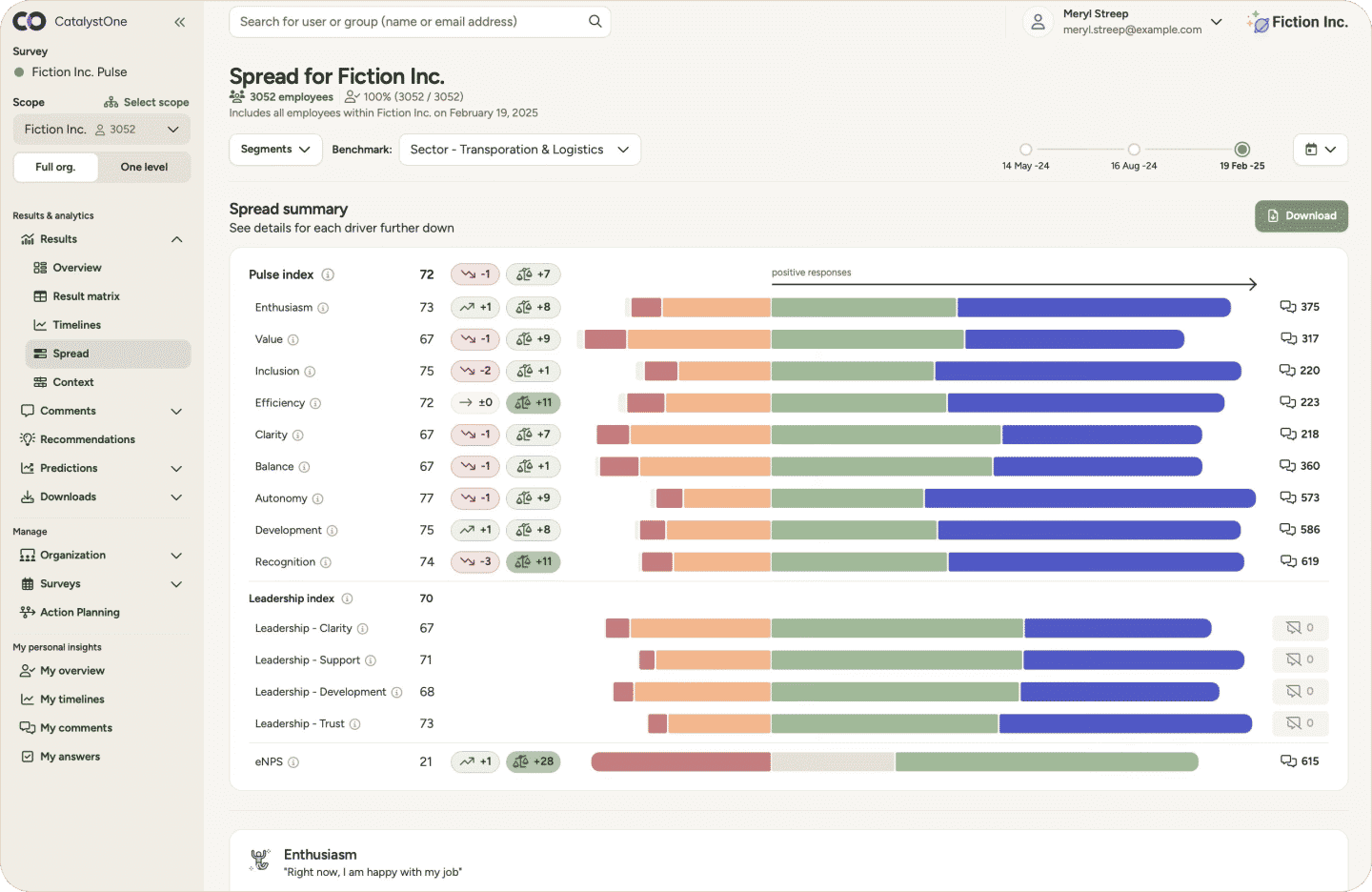Open eNPS comments, 615
The image size is (1372, 892).
tap(1300, 761)
